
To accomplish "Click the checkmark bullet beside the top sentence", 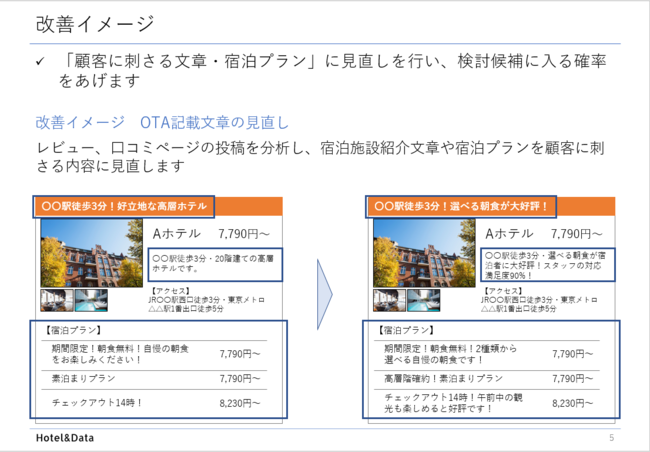I will tap(40, 62).
